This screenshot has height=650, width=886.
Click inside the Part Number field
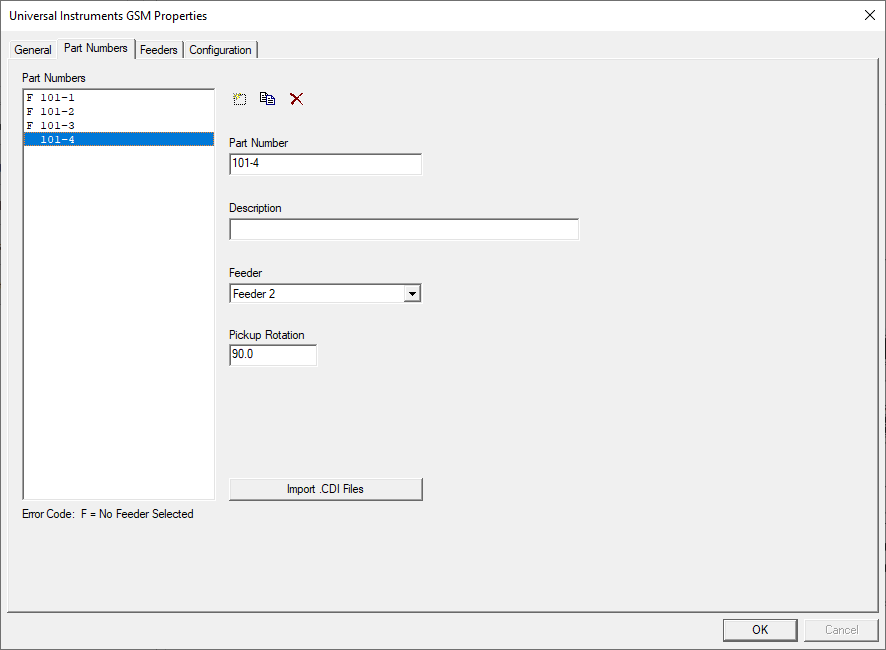coord(325,163)
